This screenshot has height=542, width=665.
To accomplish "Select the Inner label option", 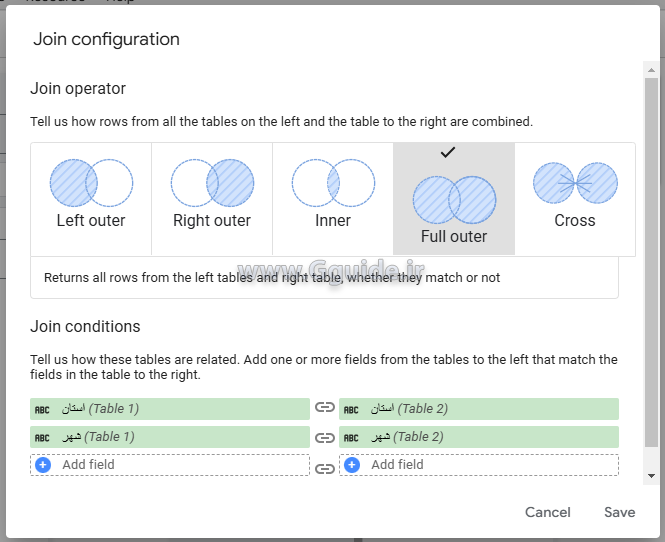I will pyautogui.click(x=333, y=221).
